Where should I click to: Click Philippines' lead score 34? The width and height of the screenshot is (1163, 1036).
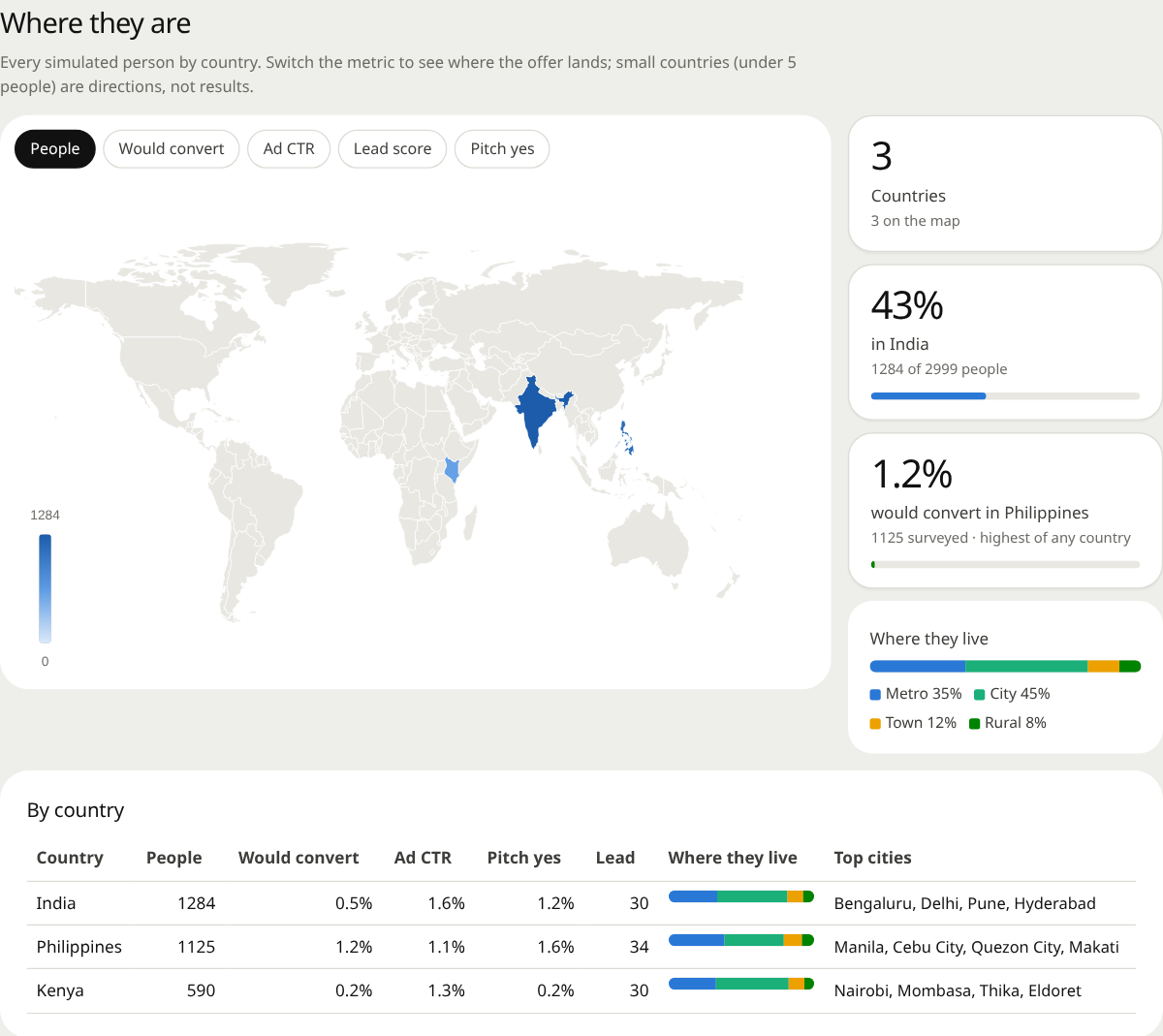click(639, 947)
